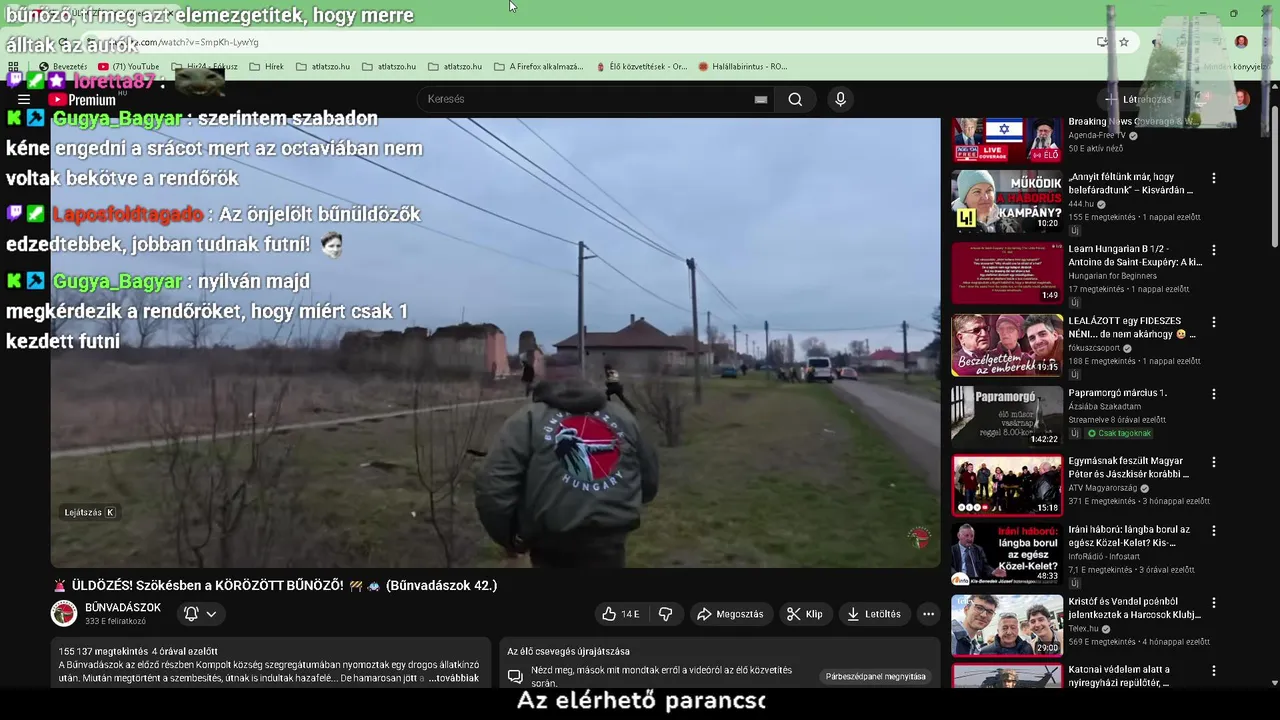Viewport: 1280px width, 720px height.
Task: Open the BŰNVADÁSZOK channel avatar
Action: click(64, 614)
